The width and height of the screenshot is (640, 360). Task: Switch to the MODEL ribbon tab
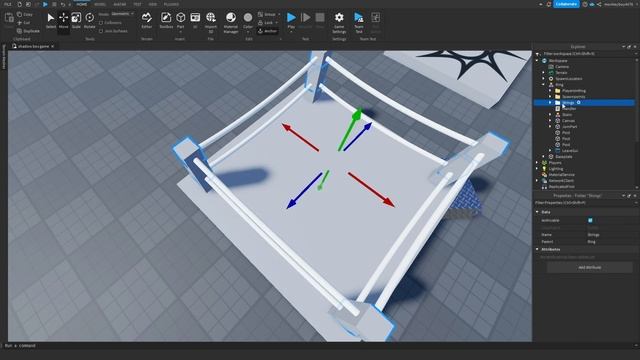100,4
